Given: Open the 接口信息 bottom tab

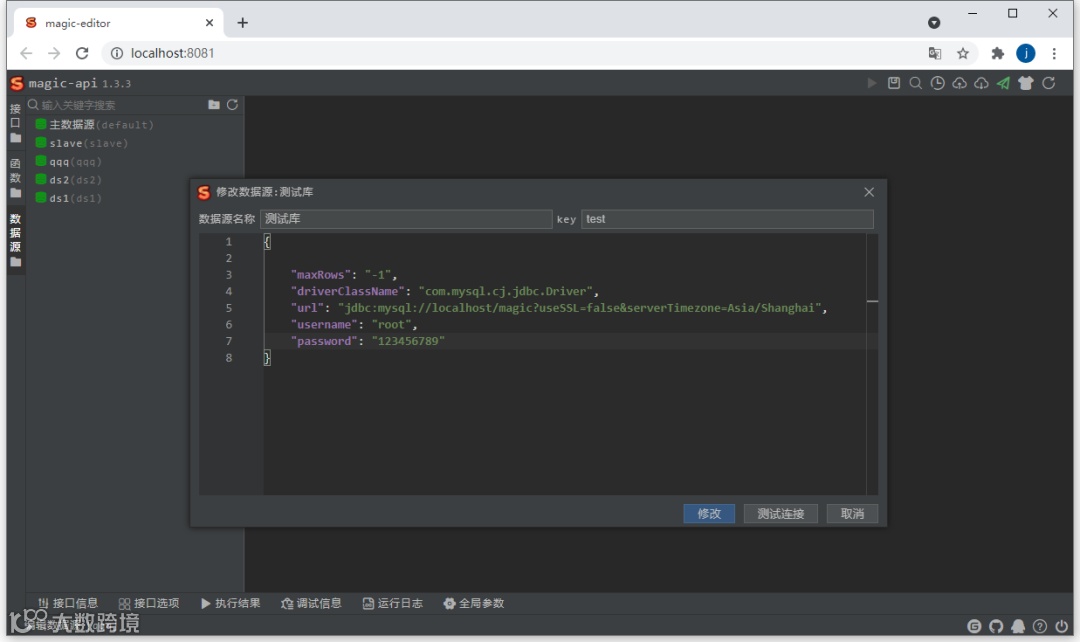Looking at the screenshot, I should (x=68, y=603).
